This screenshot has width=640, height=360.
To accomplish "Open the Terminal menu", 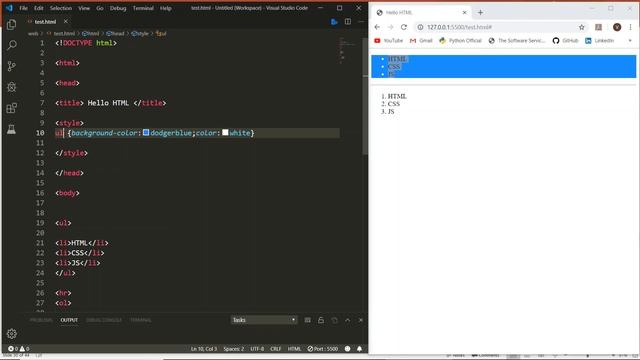I will pos(143,8).
